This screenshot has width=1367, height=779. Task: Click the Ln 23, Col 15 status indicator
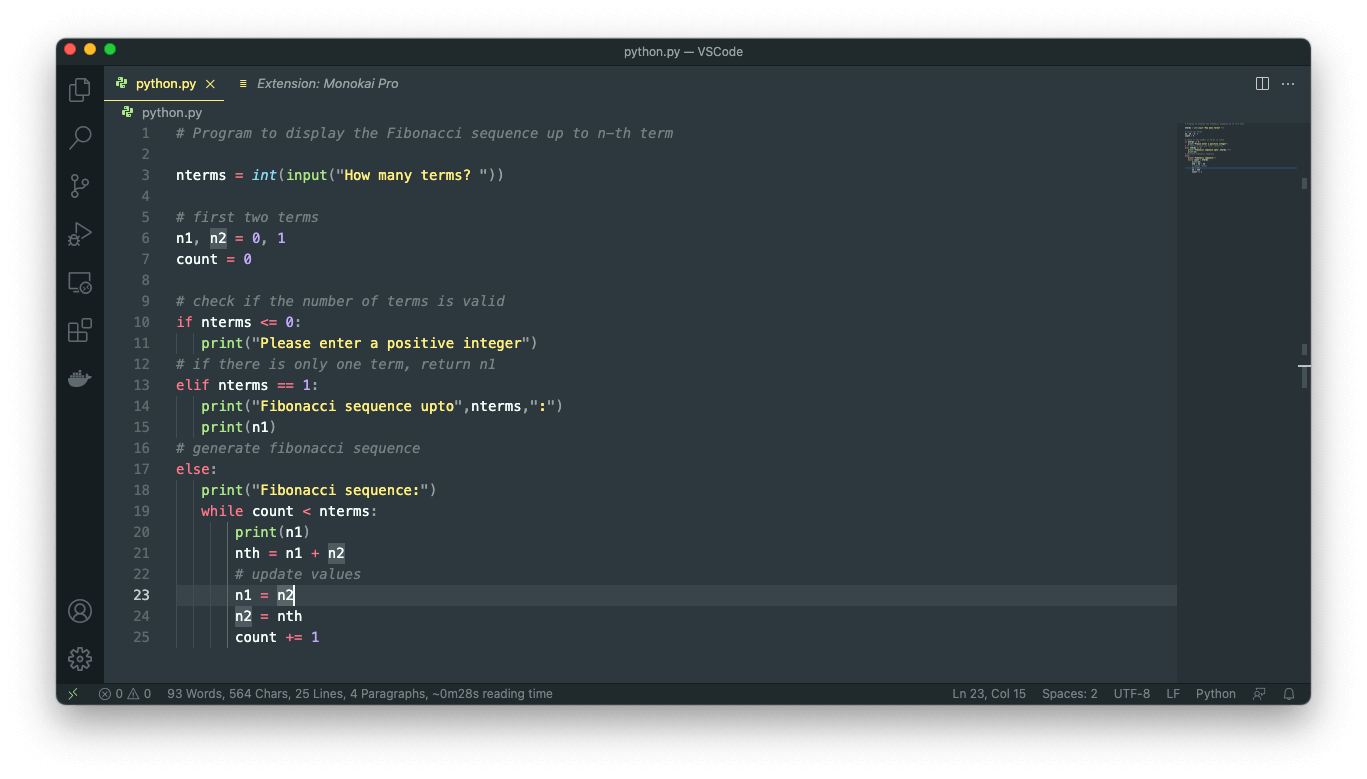point(989,693)
